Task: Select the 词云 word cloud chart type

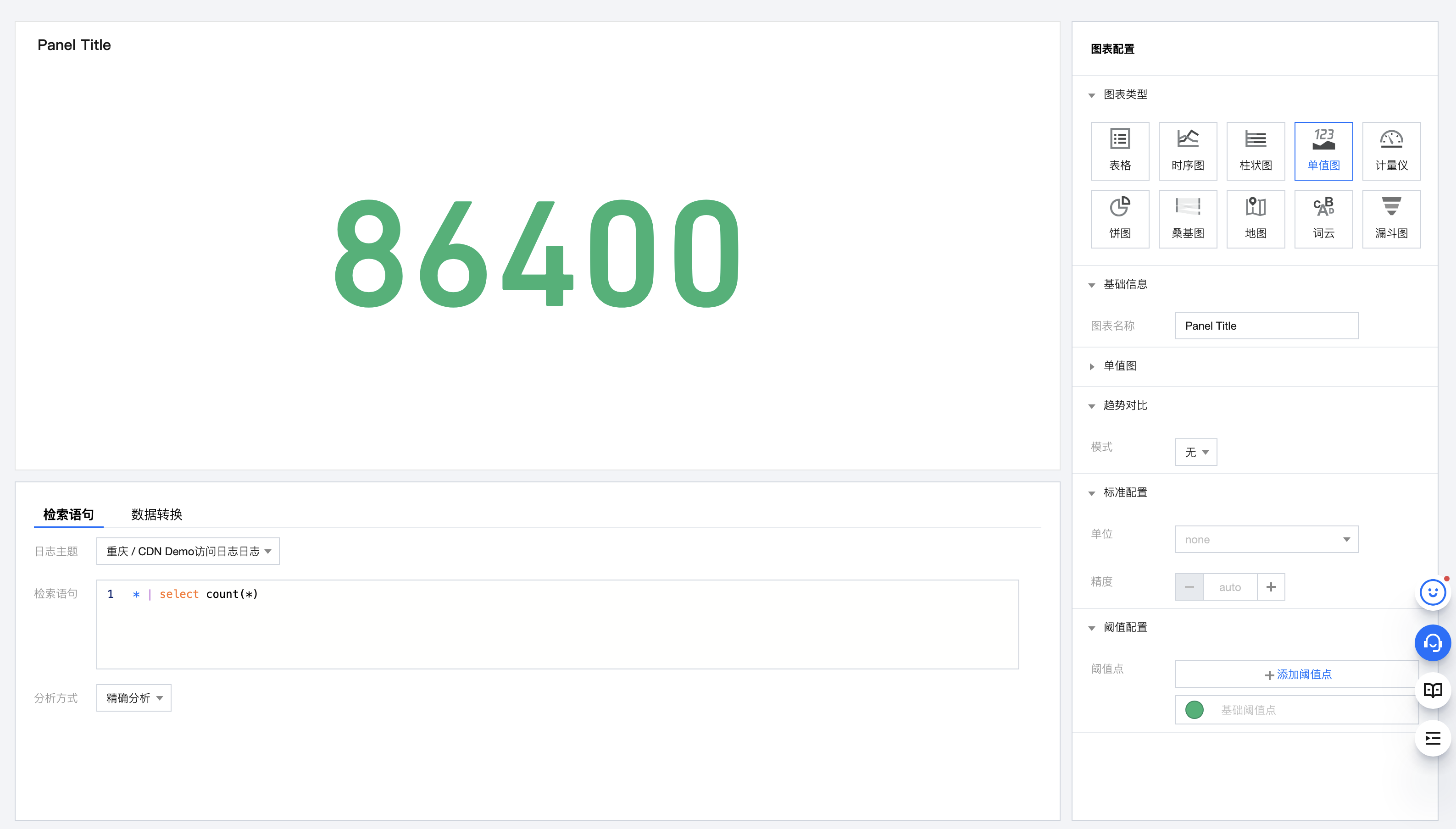Action: (1323, 219)
